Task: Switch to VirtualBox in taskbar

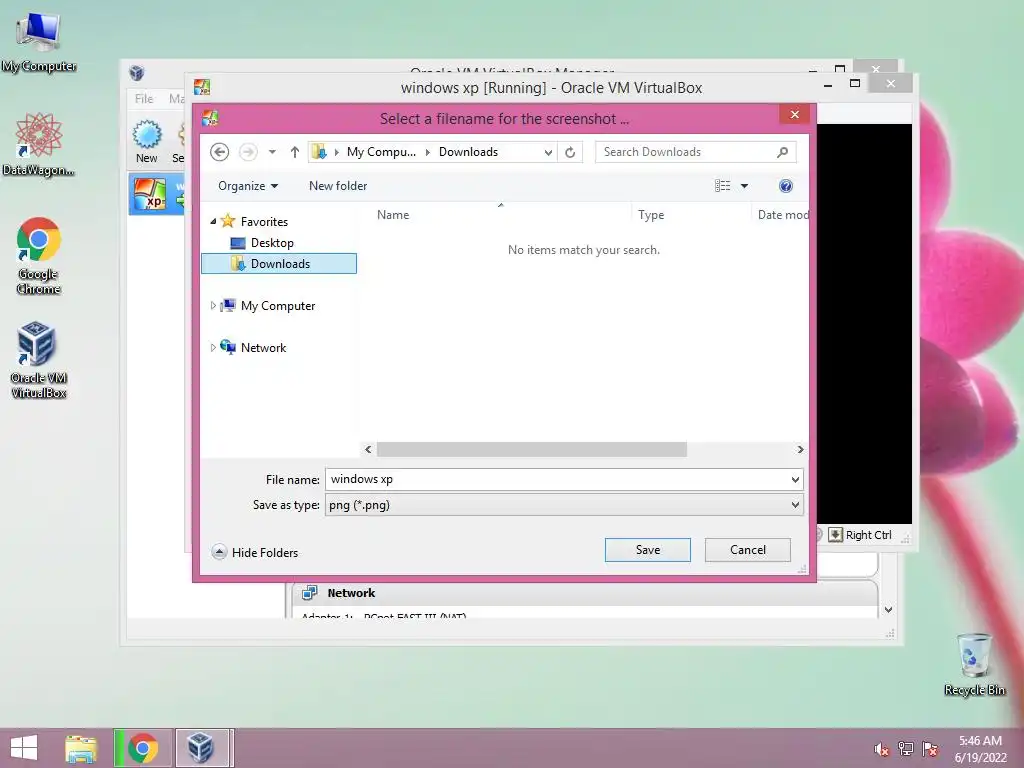Action: click(x=200, y=748)
